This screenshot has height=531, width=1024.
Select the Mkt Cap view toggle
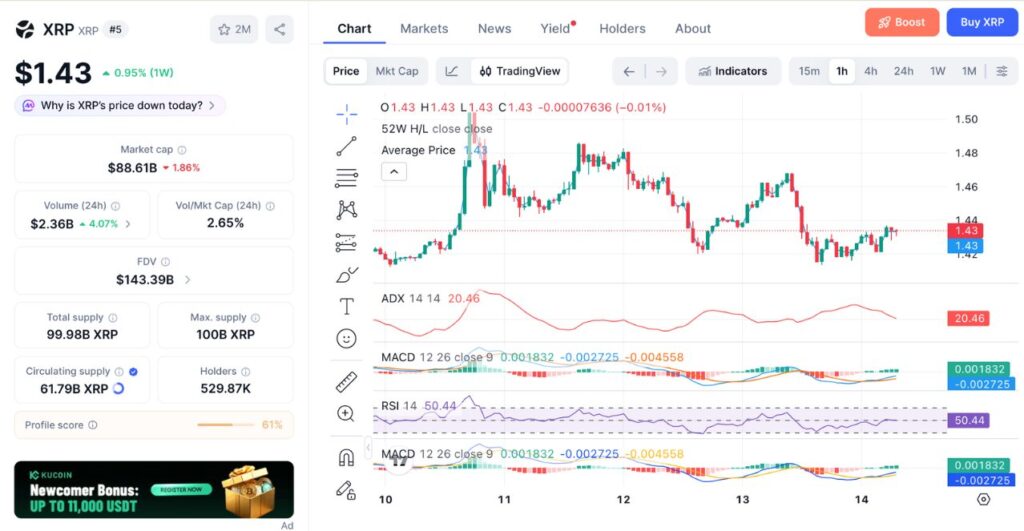(x=397, y=71)
